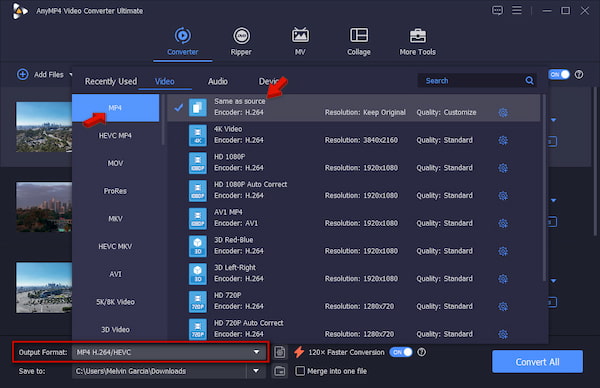Select 5K/8K Video format category

tap(116, 302)
